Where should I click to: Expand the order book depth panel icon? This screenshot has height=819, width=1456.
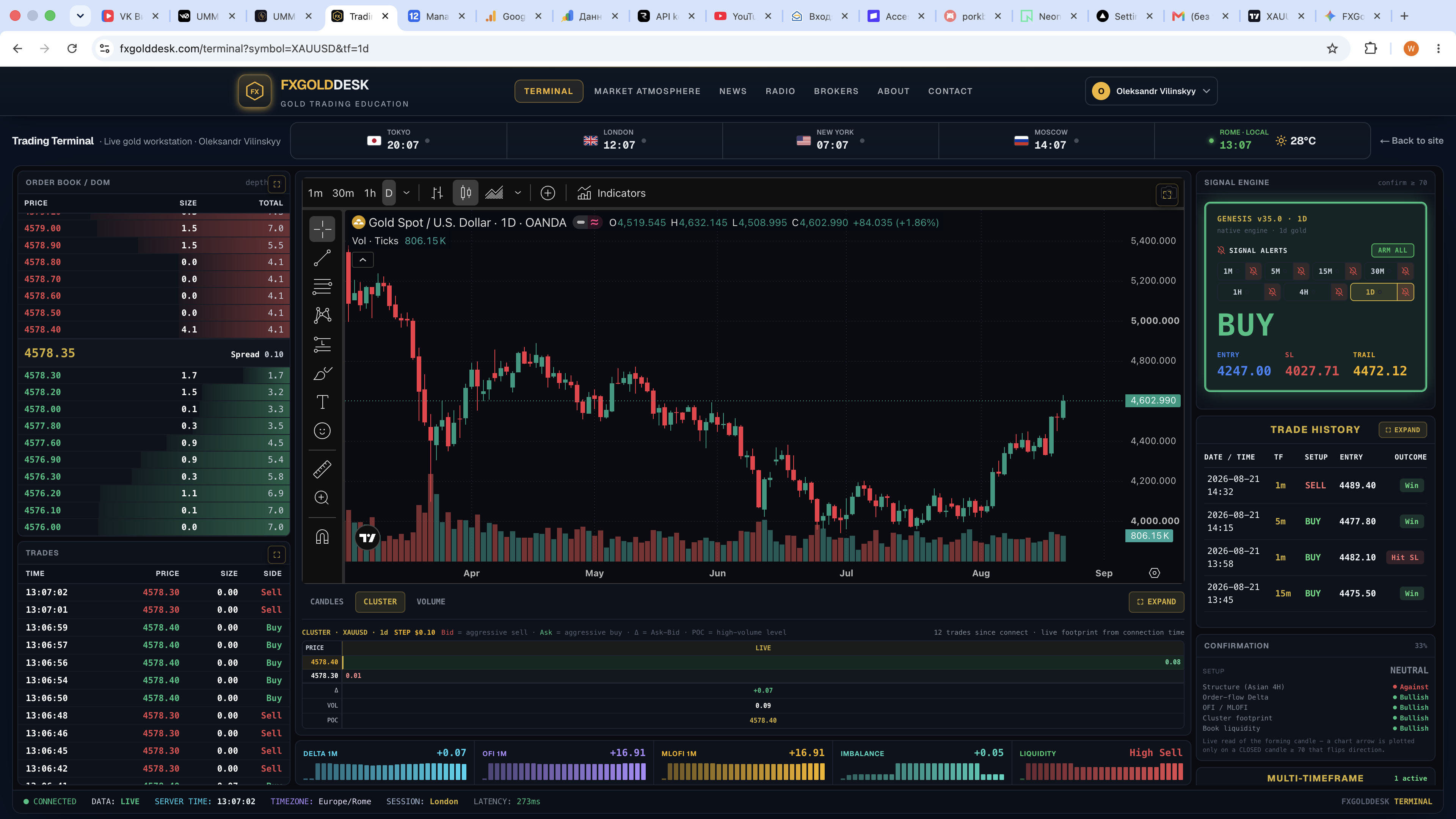(x=277, y=184)
